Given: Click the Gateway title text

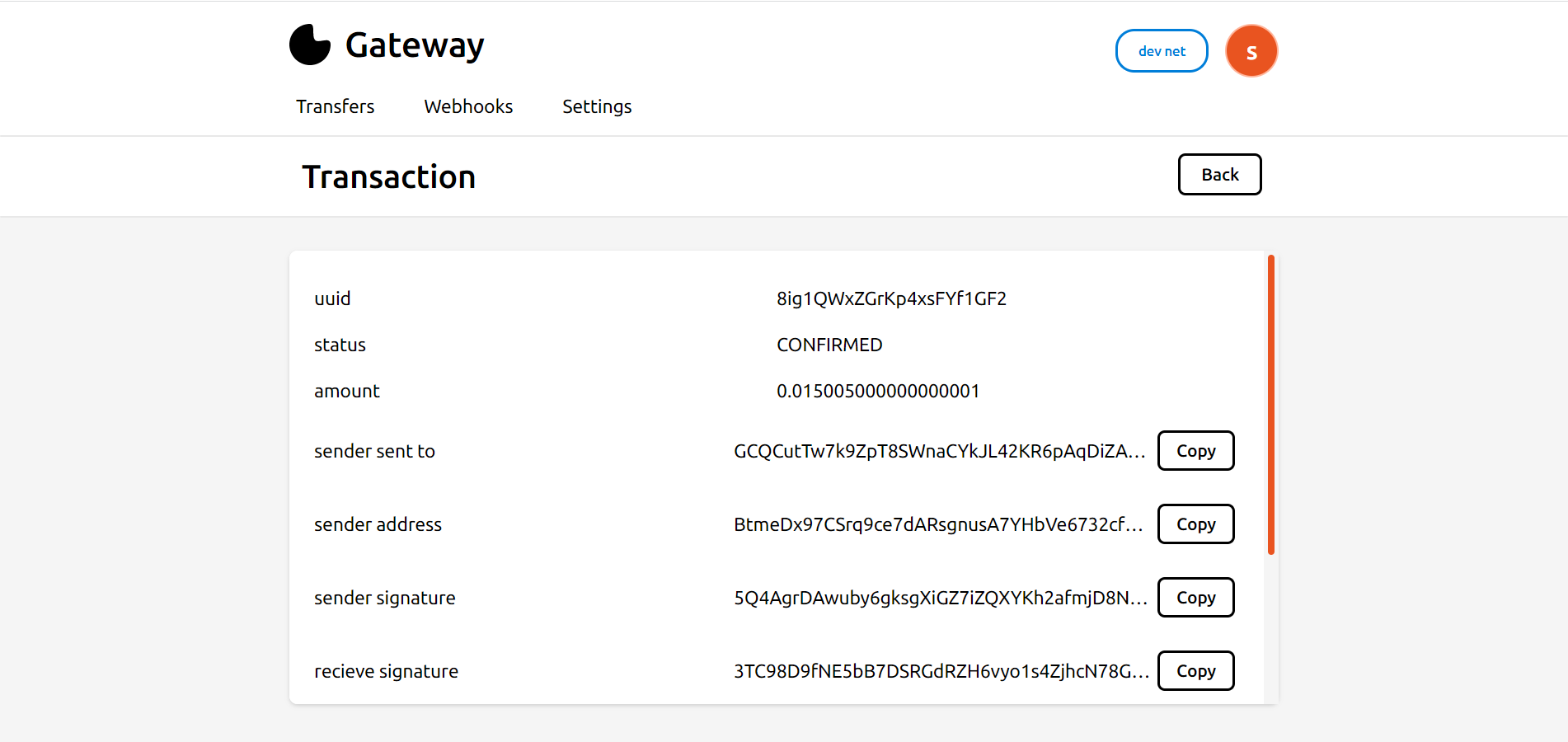Looking at the screenshot, I should (x=415, y=45).
